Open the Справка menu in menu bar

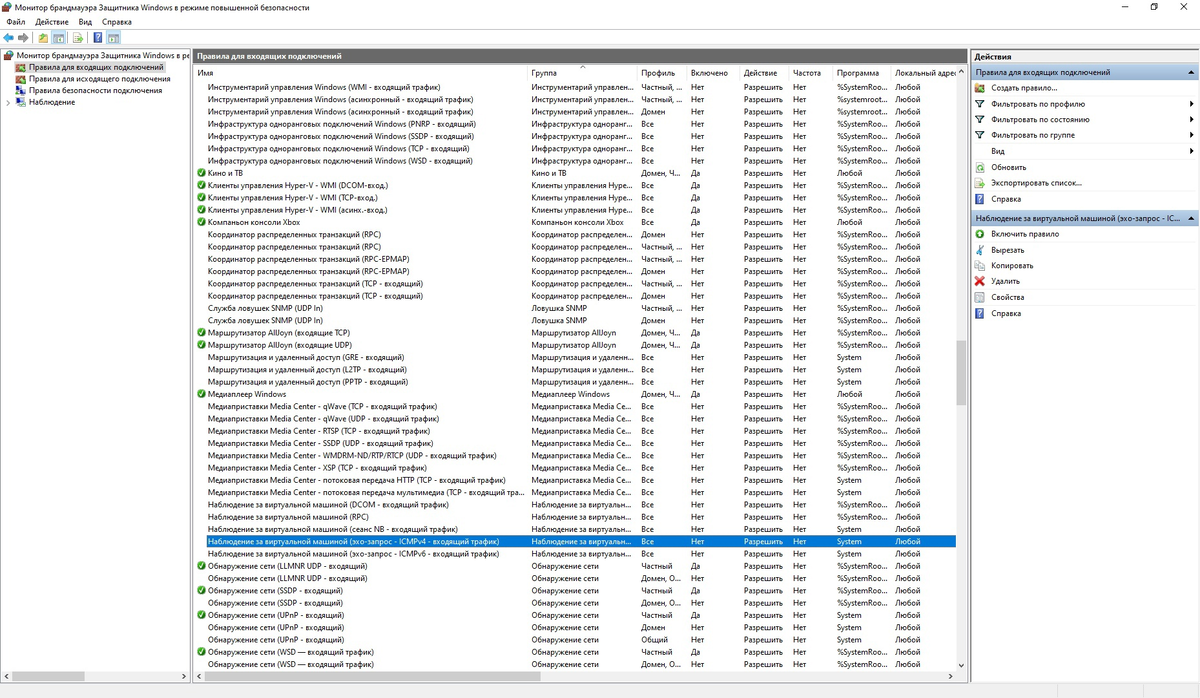click(x=116, y=21)
